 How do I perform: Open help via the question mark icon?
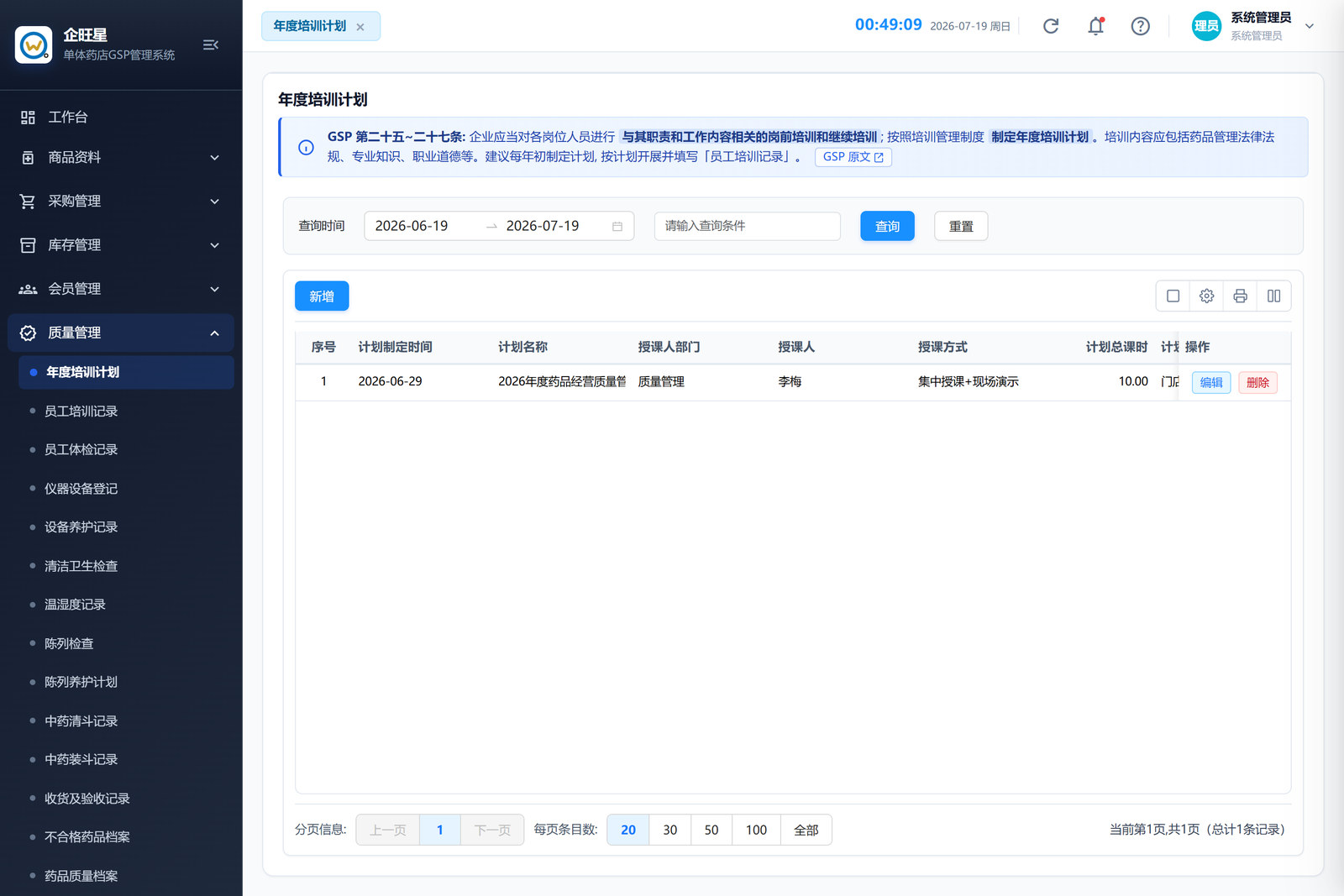tap(1140, 26)
